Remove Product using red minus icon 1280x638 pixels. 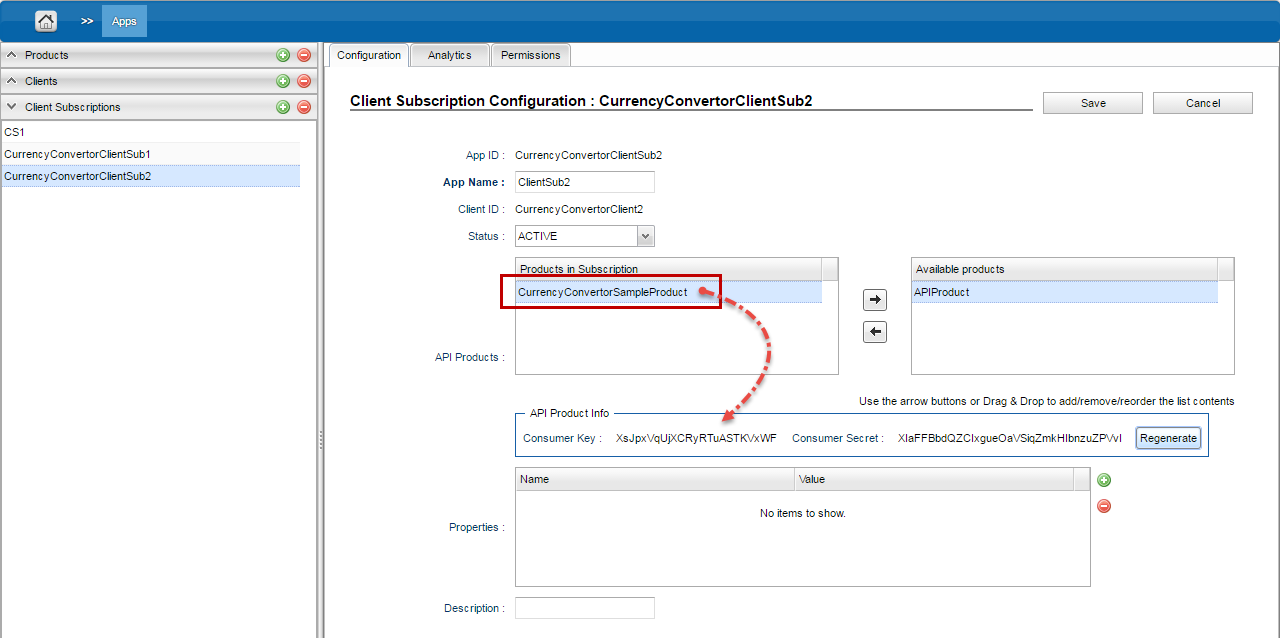(x=304, y=55)
